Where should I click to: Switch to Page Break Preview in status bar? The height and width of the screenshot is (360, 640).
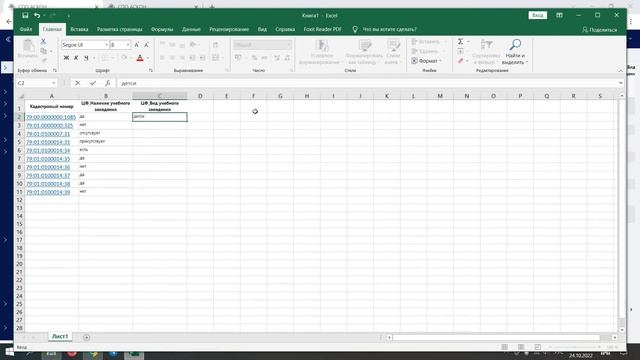(x=538, y=347)
